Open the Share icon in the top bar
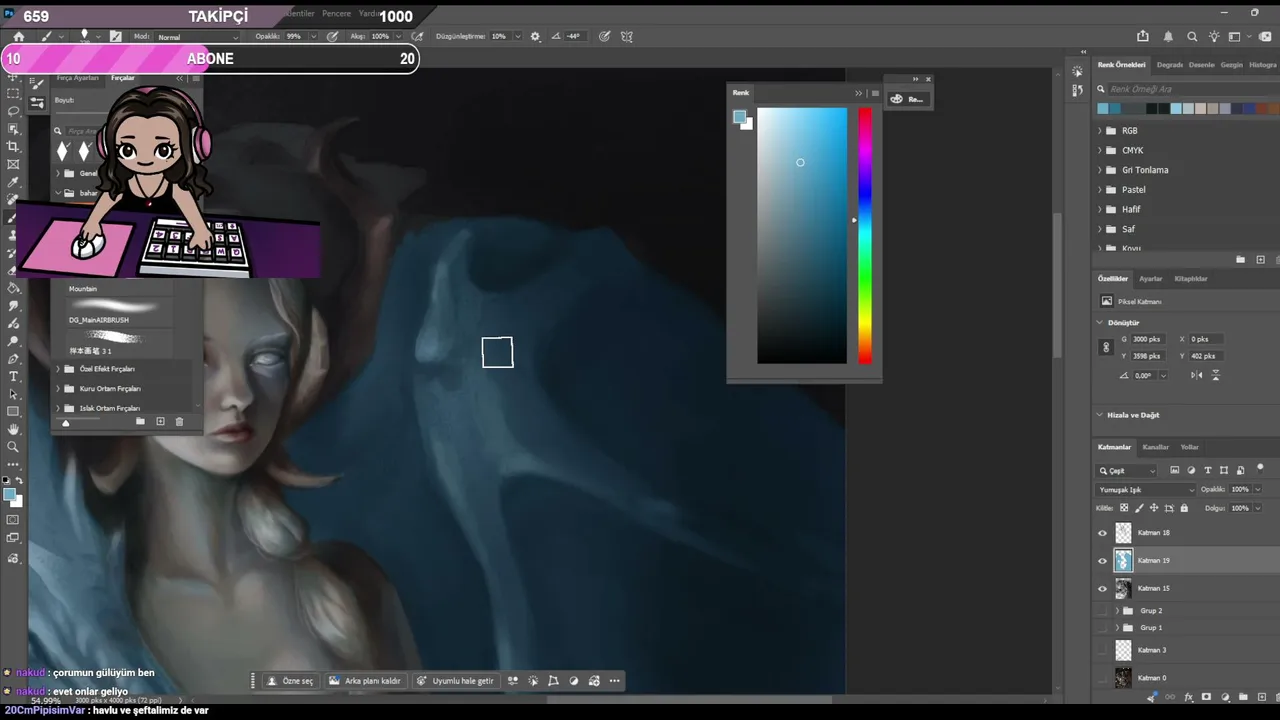1280x720 pixels. point(1143,37)
